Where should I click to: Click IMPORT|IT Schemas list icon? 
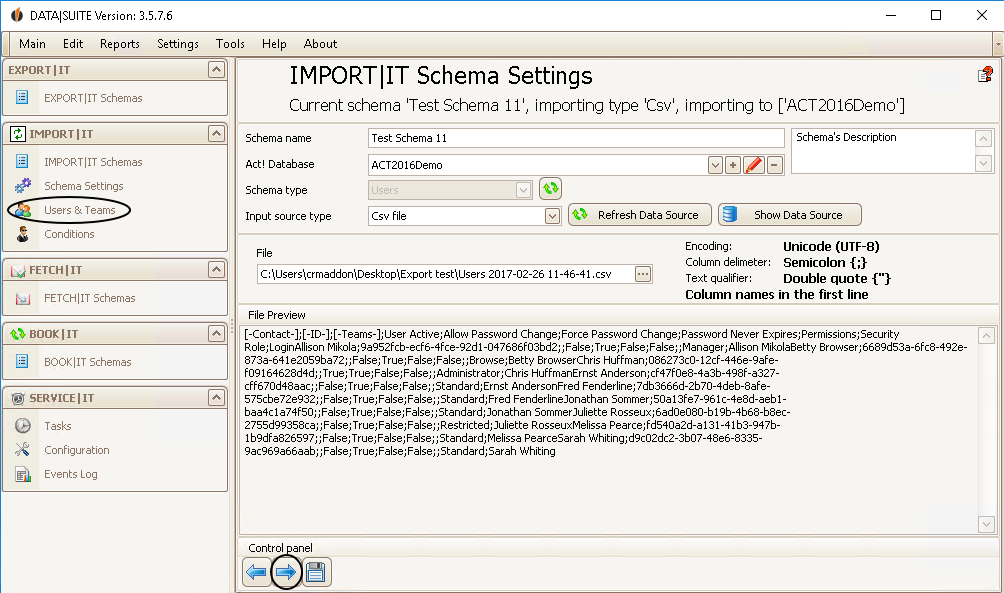22,161
